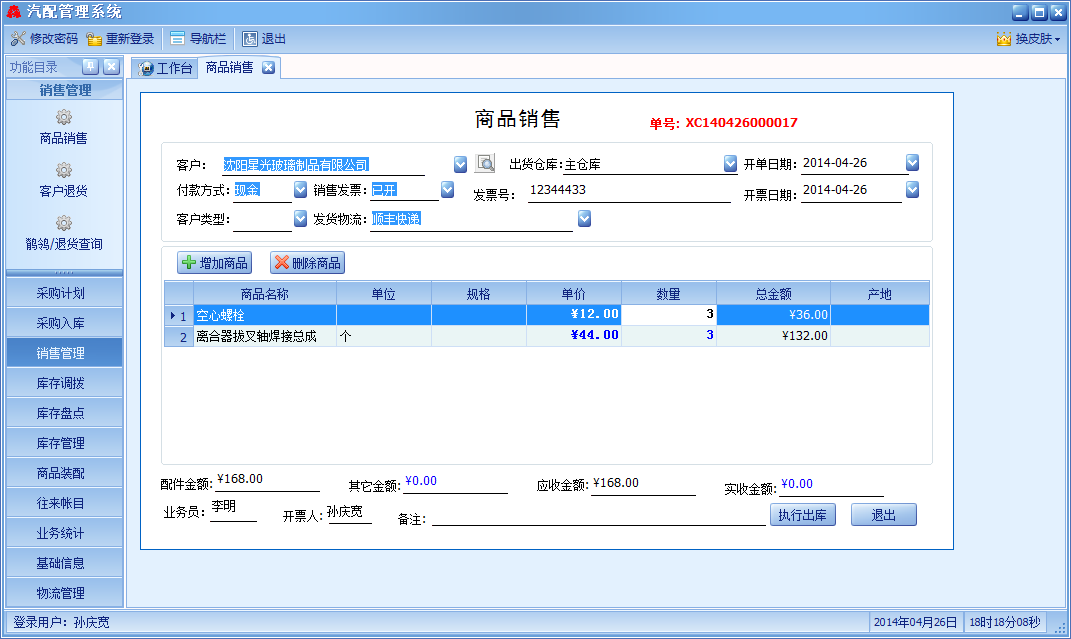The width and height of the screenshot is (1071, 639).
Task: Switch to the 工作台 tab
Action: 165,68
